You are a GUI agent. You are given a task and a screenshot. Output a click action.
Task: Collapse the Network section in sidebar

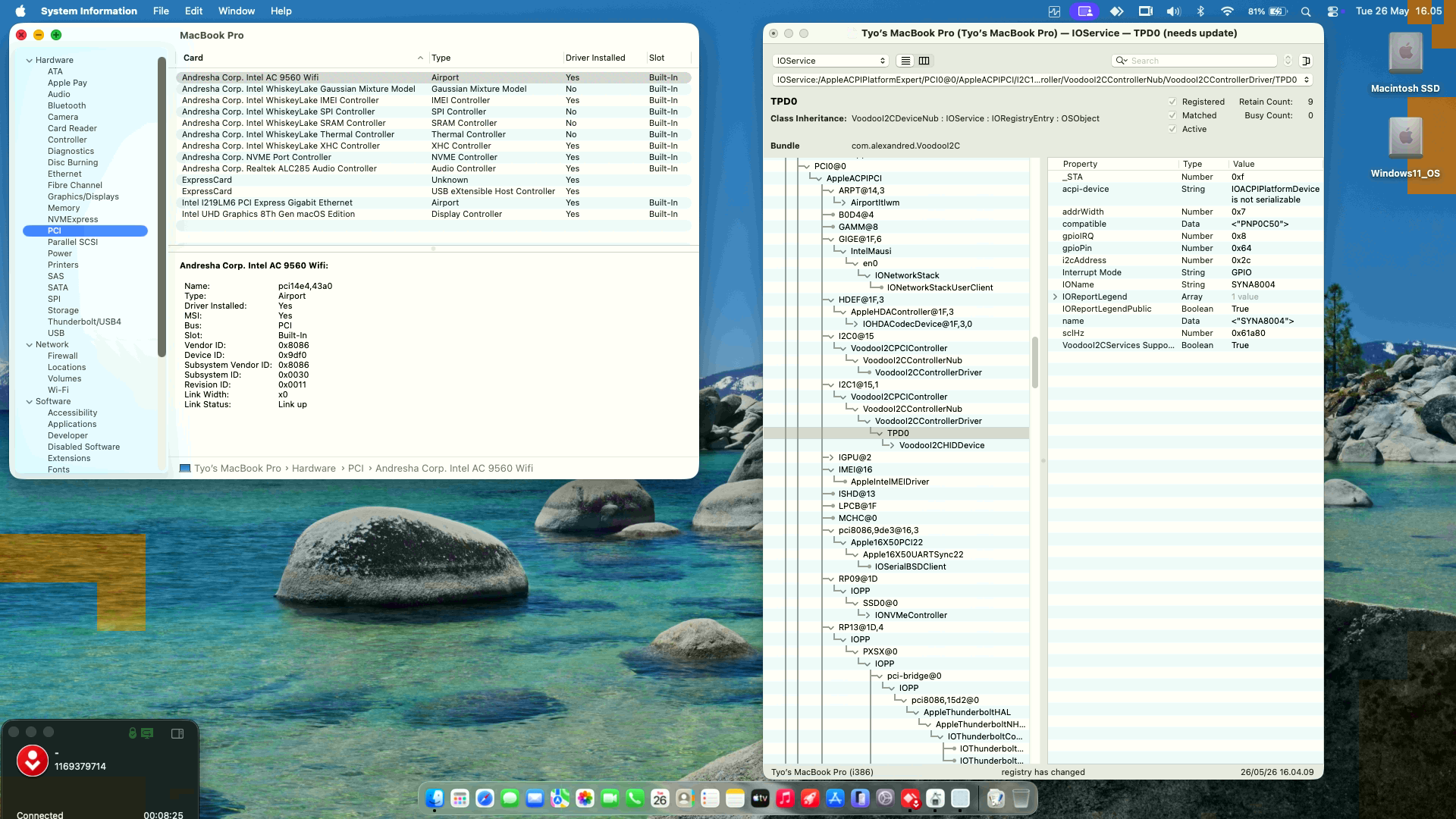point(30,345)
